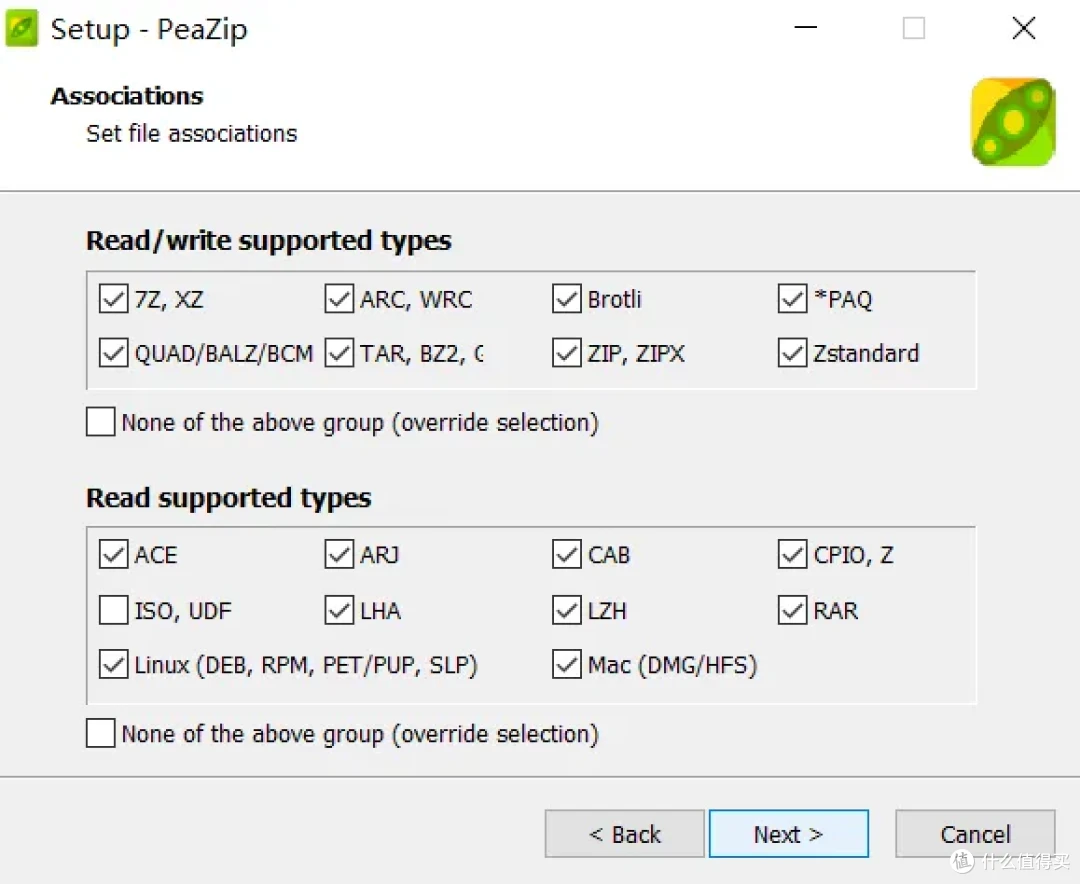Viewport: 1080px width, 884px height.
Task: Click the PeaZip title bar icon
Action: point(21,29)
